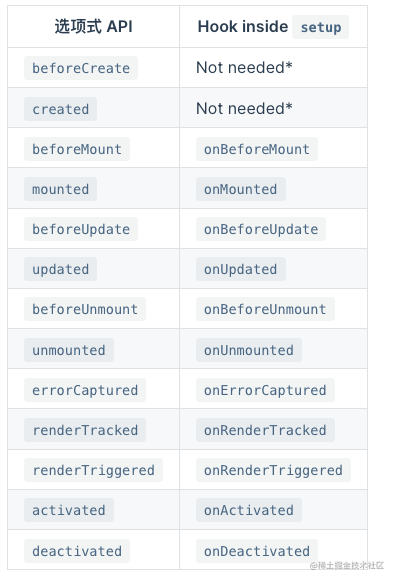This screenshot has height=583, width=397.
Task: Click the 选项式 API column header
Action: point(93,26)
